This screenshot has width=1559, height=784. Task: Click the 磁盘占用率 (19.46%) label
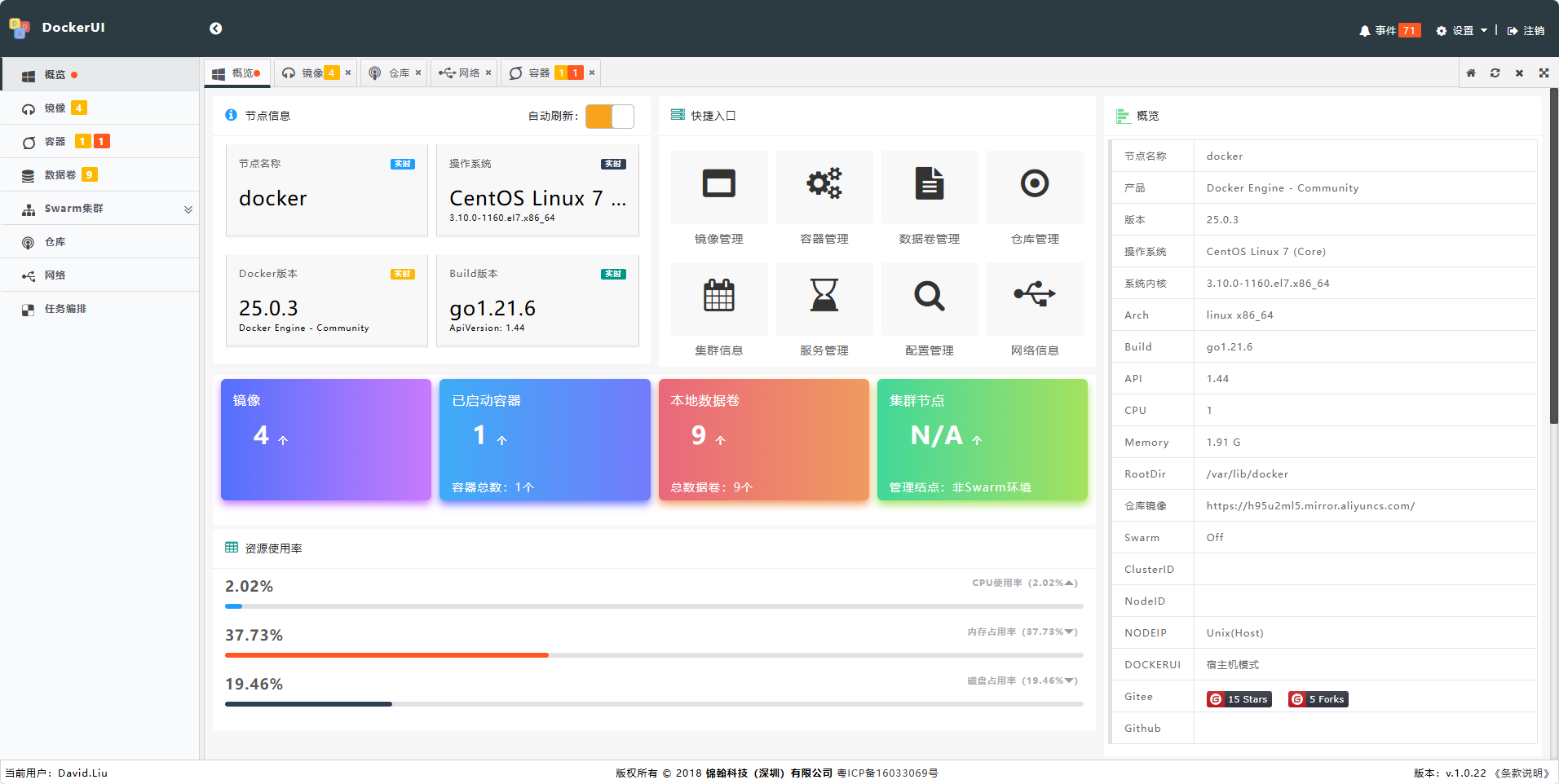pos(1022,680)
